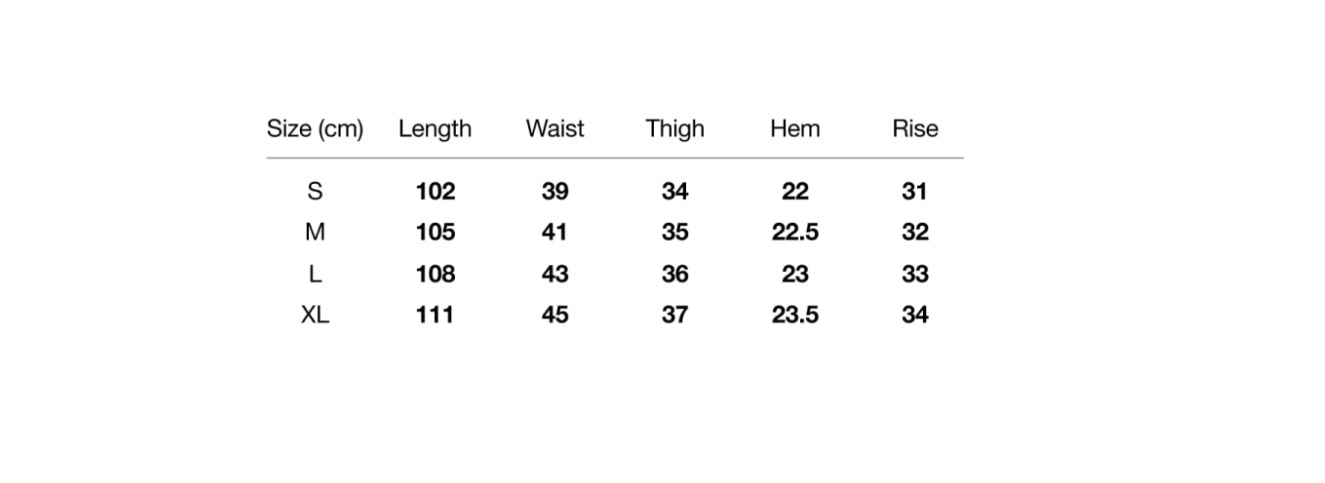Click the waist value 41
This screenshot has width=1325, height=483.
pyautogui.click(x=555, y=232)
